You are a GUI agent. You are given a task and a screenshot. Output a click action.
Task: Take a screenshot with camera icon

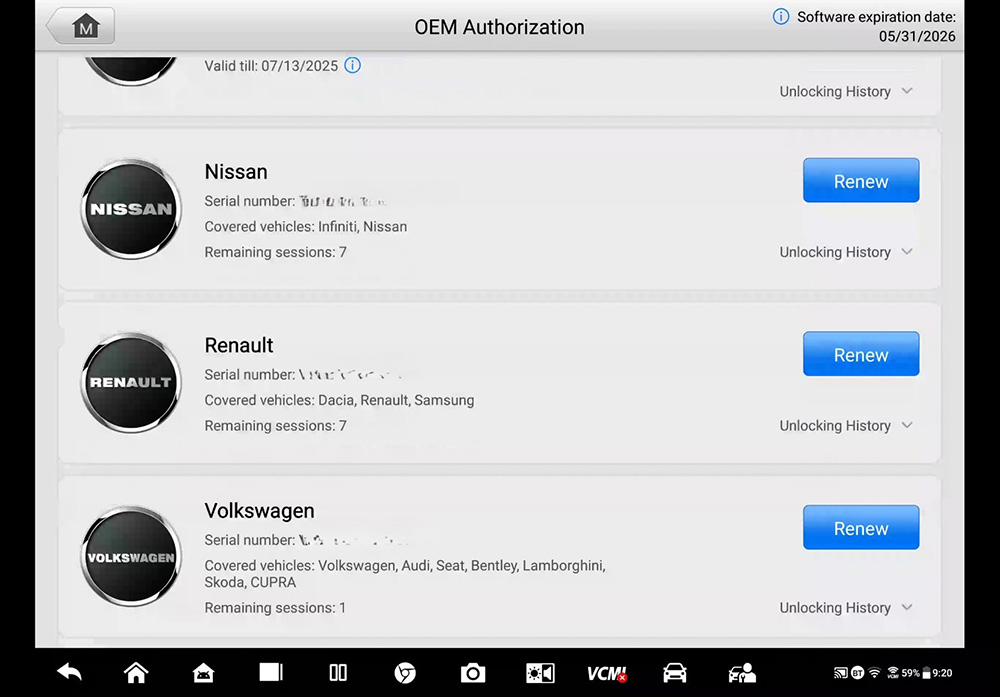point(472,673)
